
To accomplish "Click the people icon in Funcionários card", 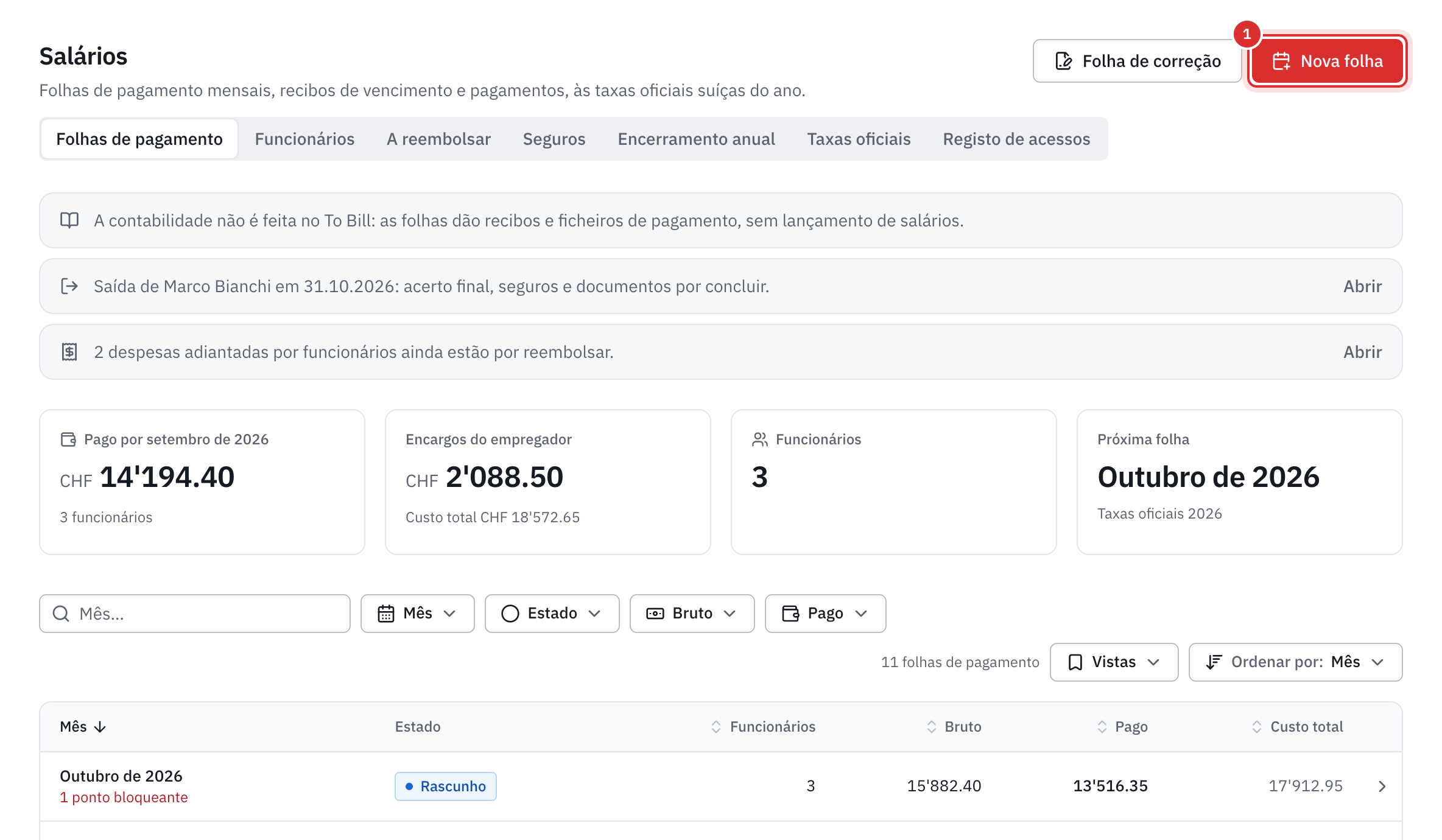I will 760,439.
